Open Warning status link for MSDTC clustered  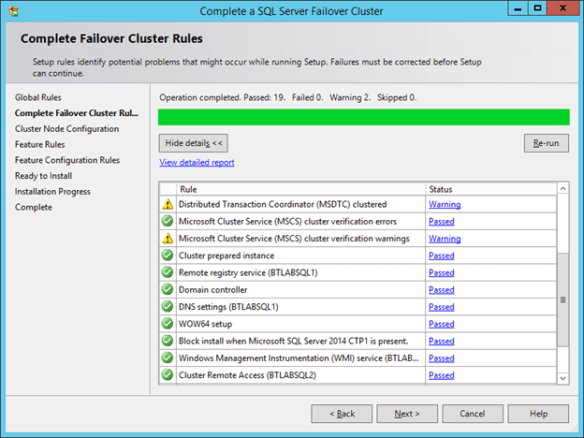[x=445, y=204]
